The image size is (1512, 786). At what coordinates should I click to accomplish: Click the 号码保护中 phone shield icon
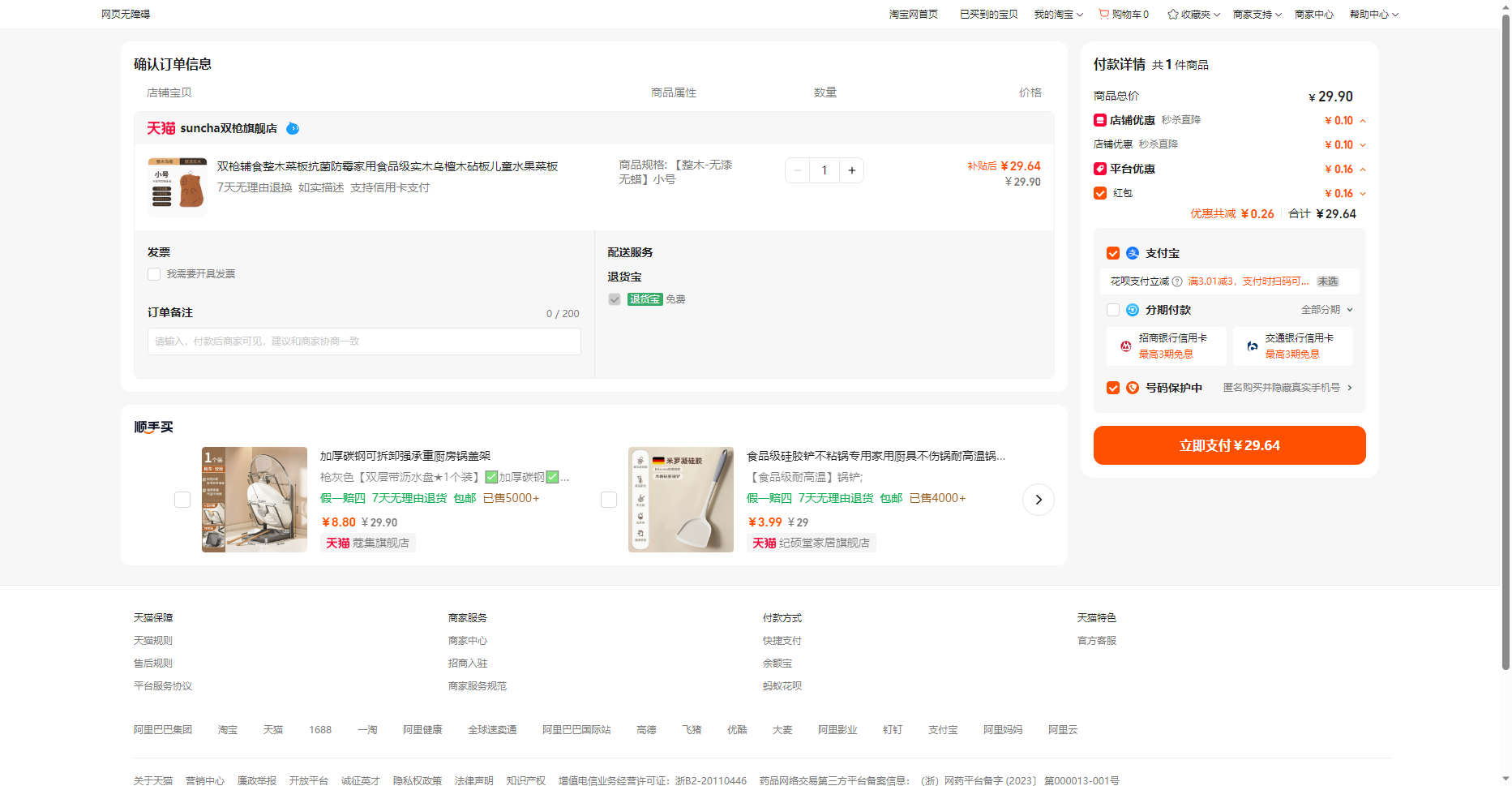[x=1133, y=388]
